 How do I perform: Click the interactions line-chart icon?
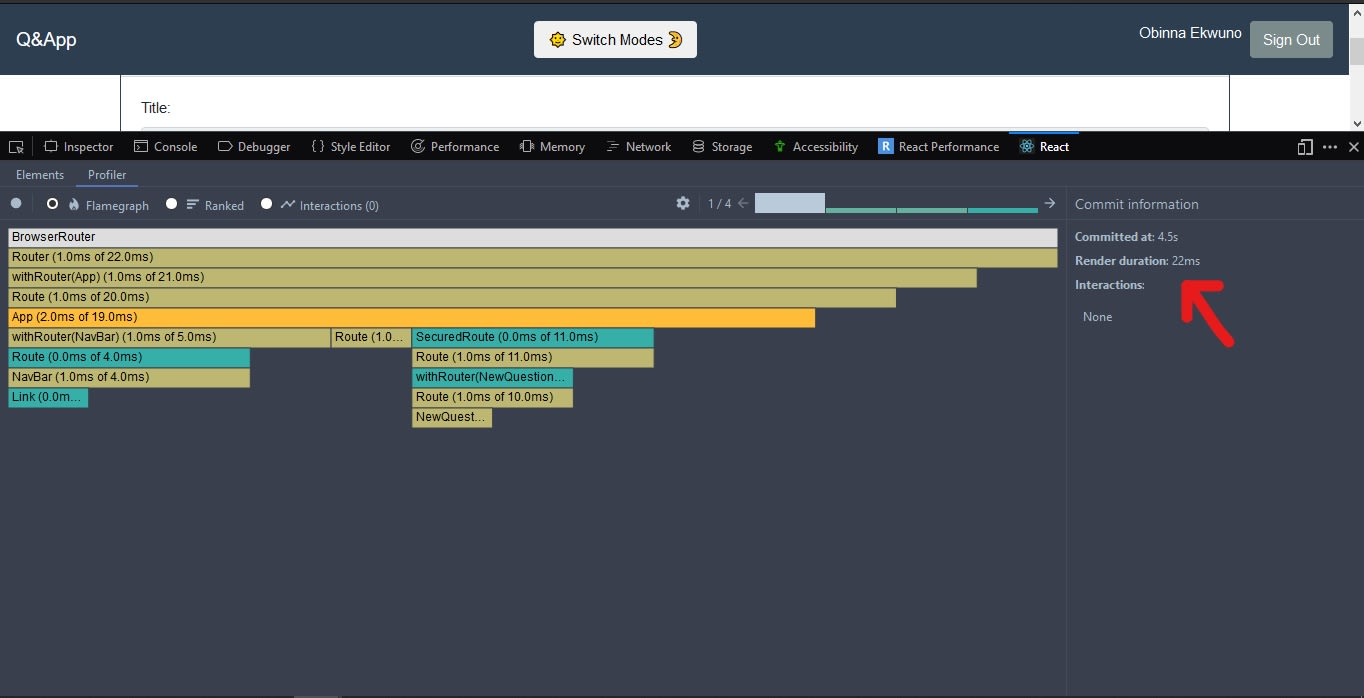288,204
